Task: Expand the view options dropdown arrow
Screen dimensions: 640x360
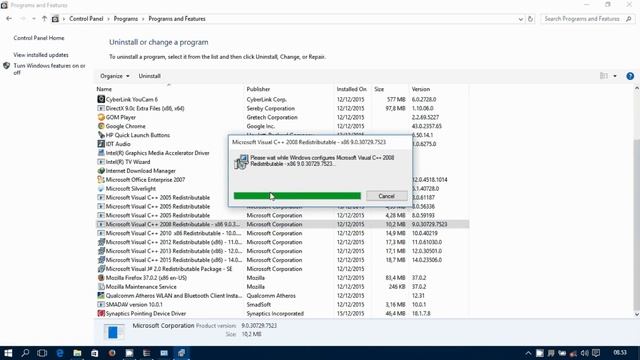Action: pos(615,76)
